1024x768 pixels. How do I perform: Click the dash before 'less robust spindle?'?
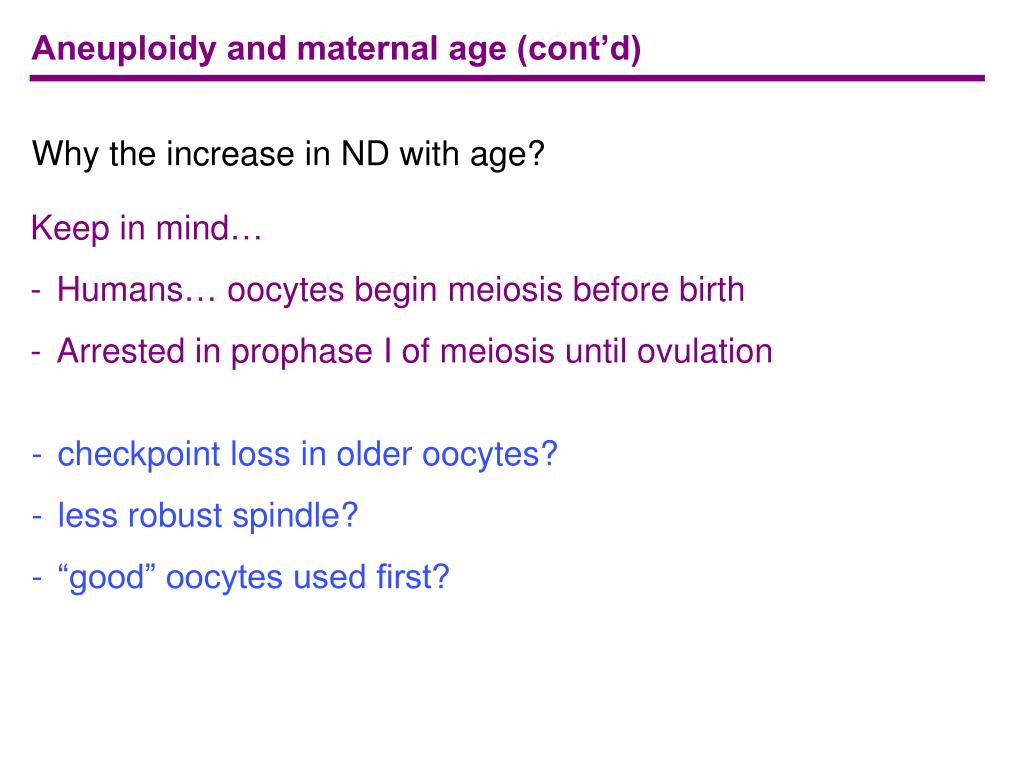click(37, 516)
